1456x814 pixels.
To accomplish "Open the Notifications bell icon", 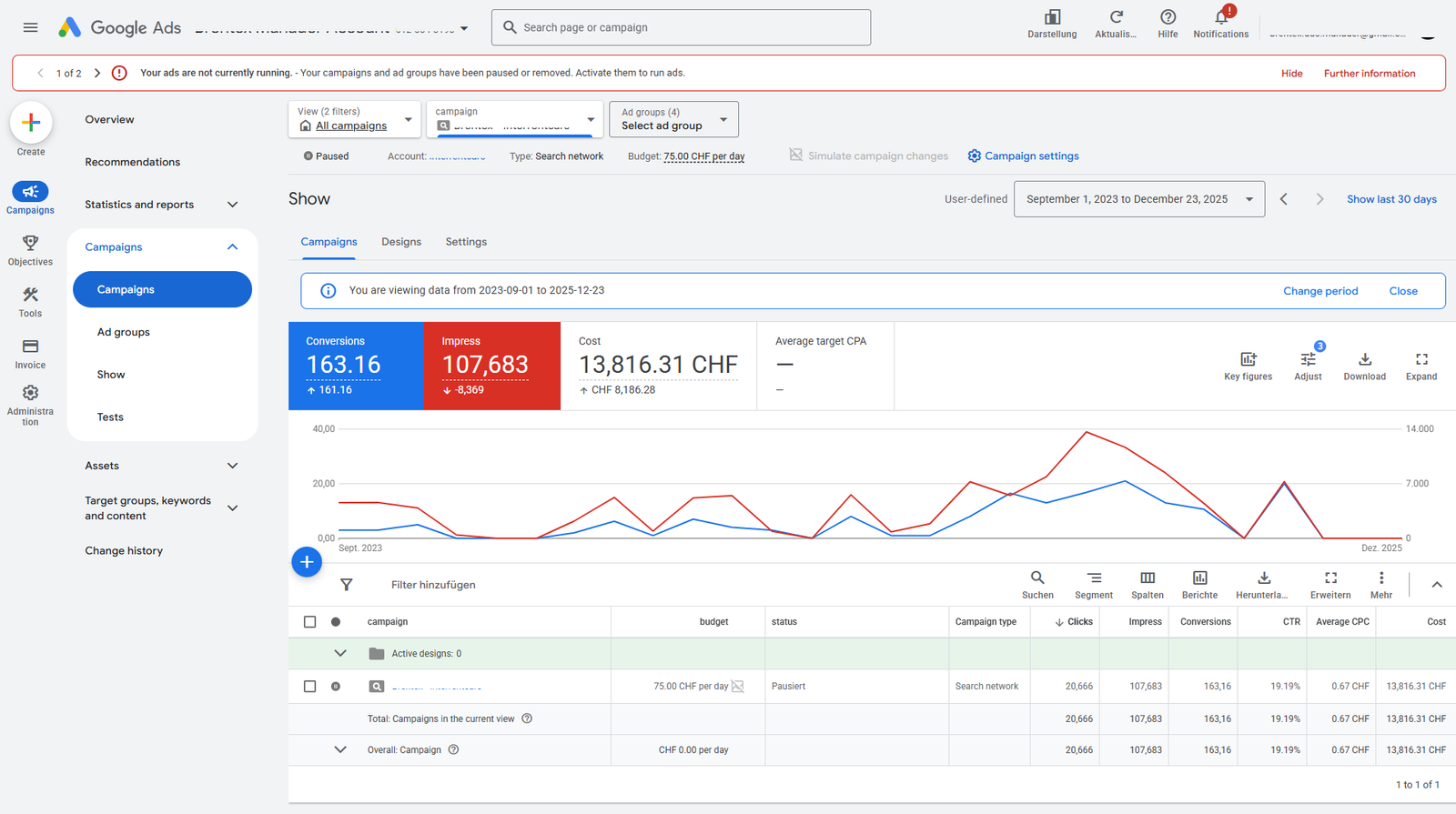I will click(1221, 18).
